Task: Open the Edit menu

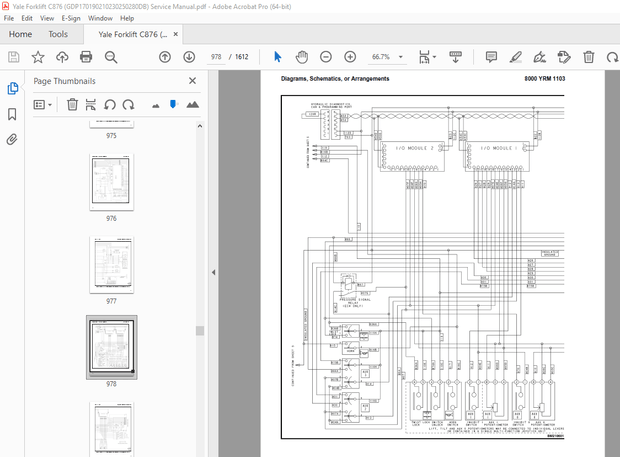Action: (x=27, y=18)
